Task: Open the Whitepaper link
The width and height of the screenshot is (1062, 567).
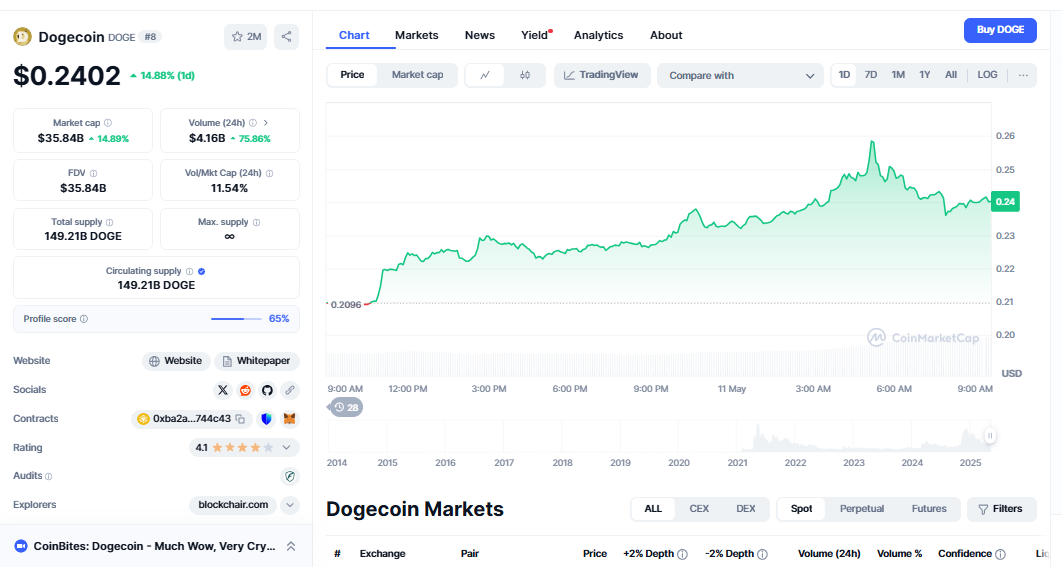Action: [x=257, y=361]
